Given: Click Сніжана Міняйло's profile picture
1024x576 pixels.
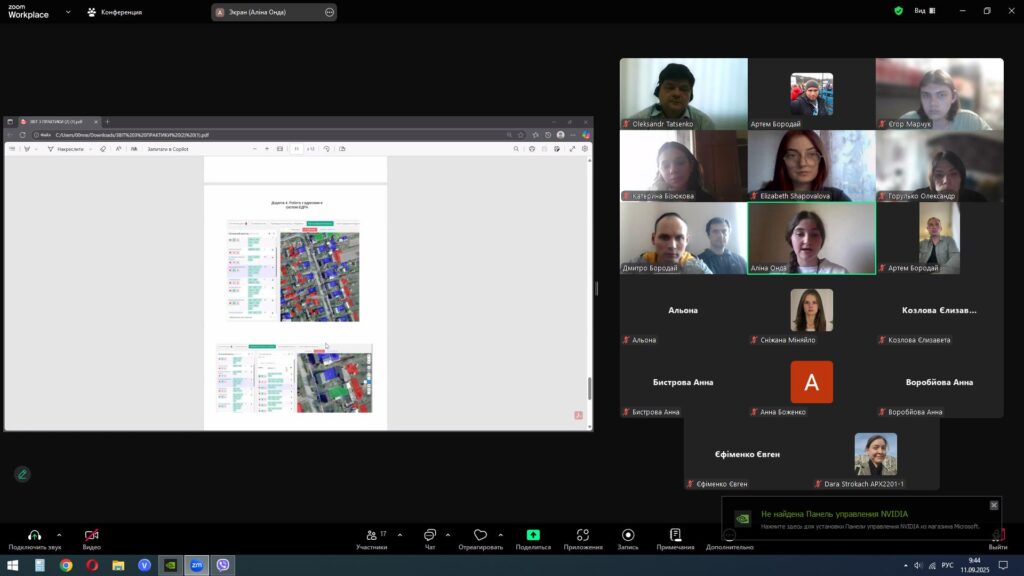Looking at the screenshot, I should [812, 310].
